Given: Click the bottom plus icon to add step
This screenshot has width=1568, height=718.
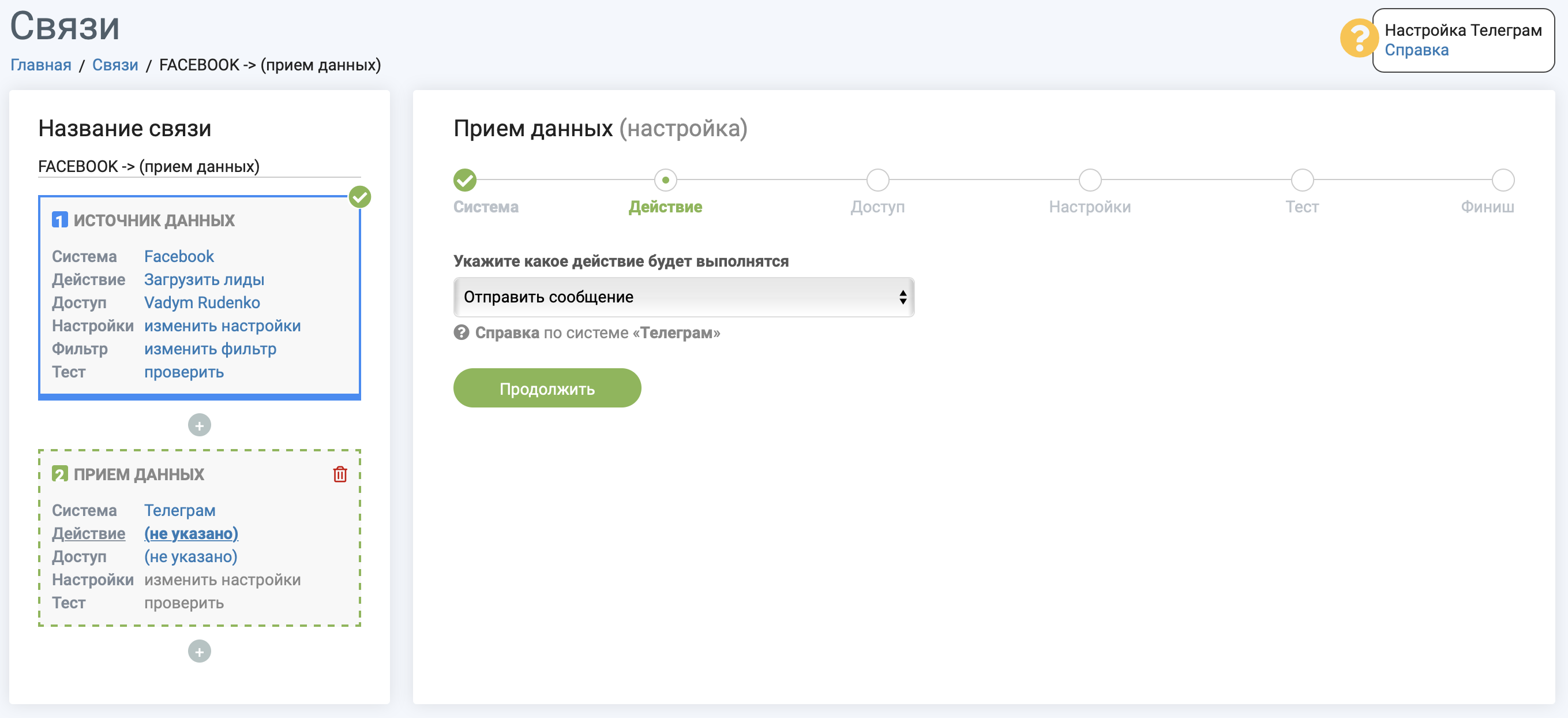Looking at the screenshot, I should pyautogui.click(x=199, y=651).
